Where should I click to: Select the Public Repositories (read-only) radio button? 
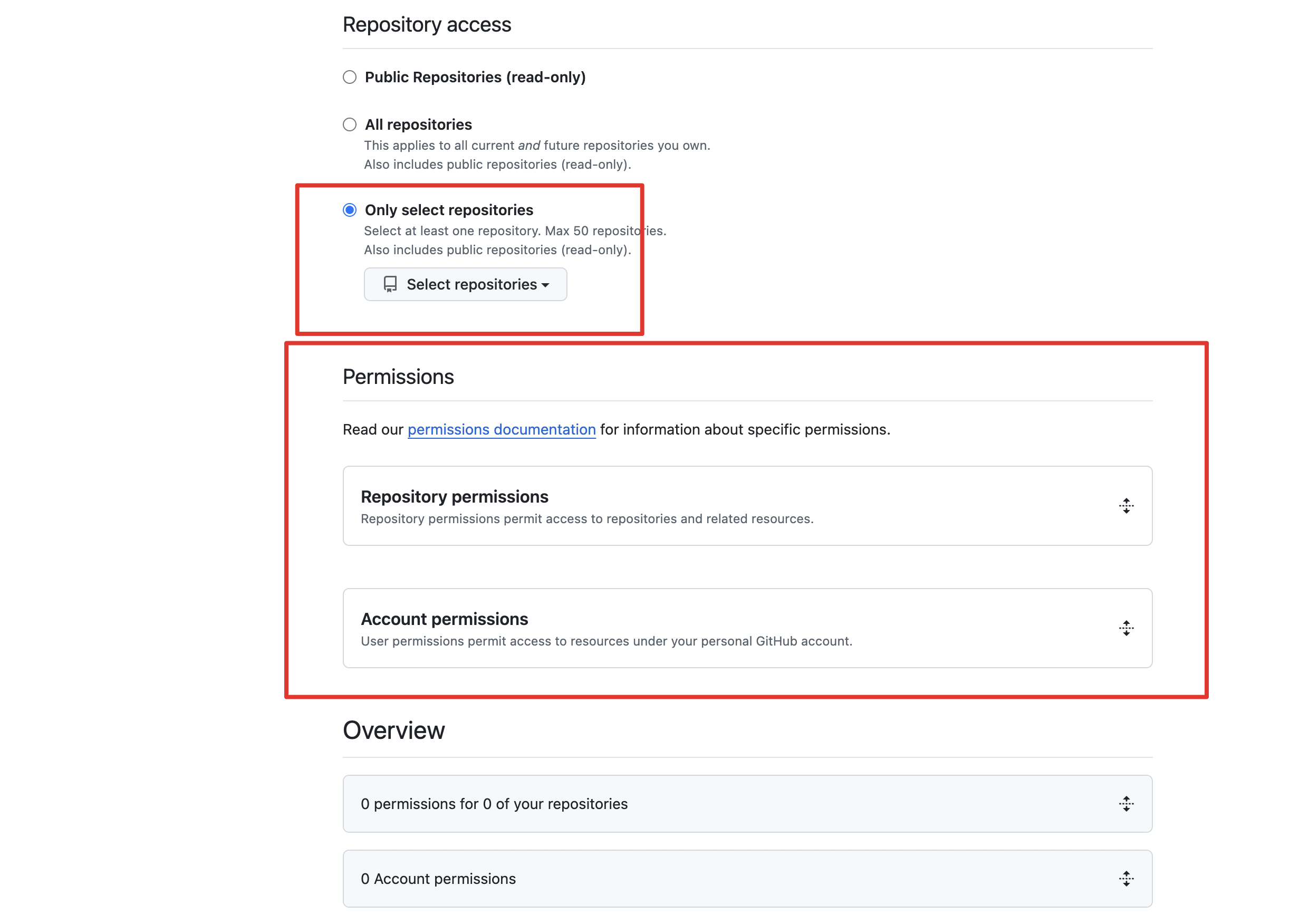click(x=350, y=77)
